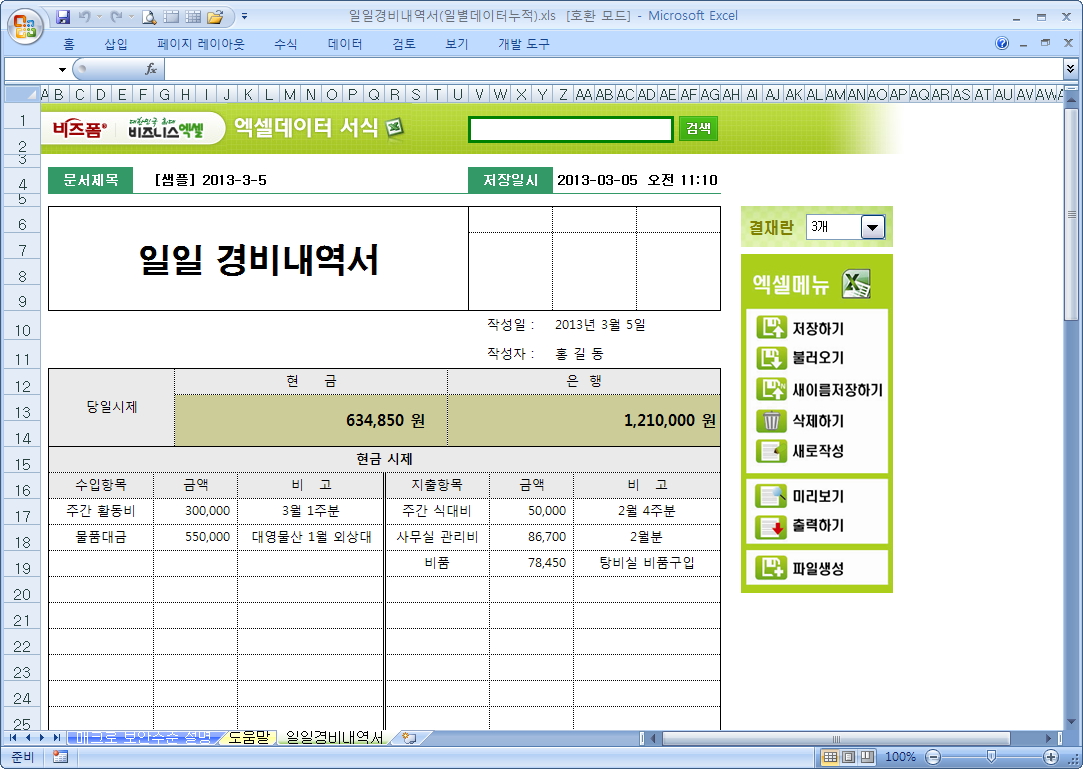Click the Select All corner of the sheet

coord(22,94)
